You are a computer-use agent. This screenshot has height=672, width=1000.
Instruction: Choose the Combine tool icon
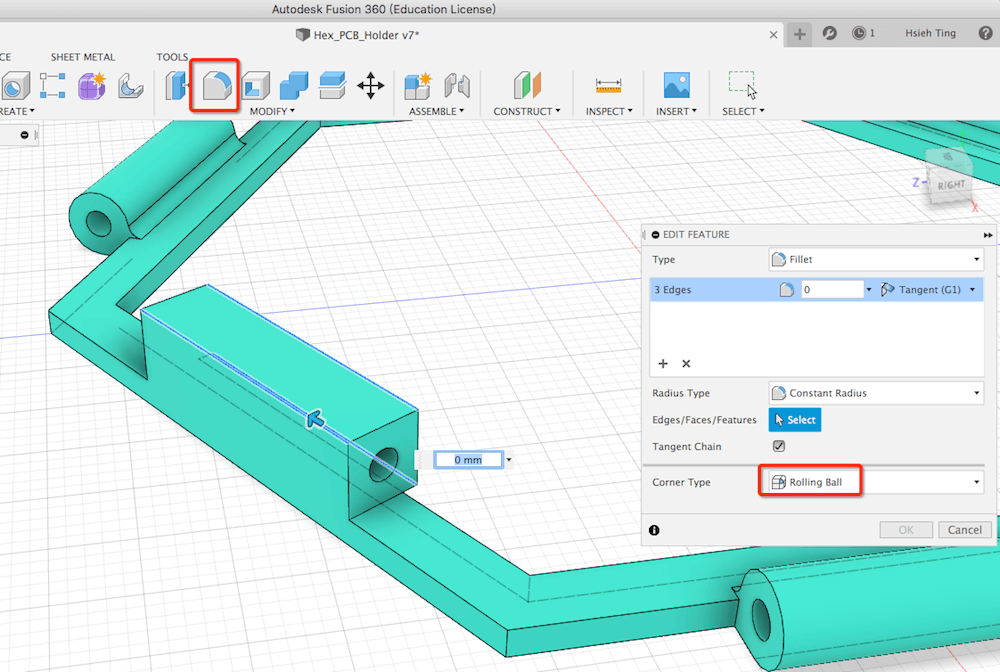(x=294, y=86)
